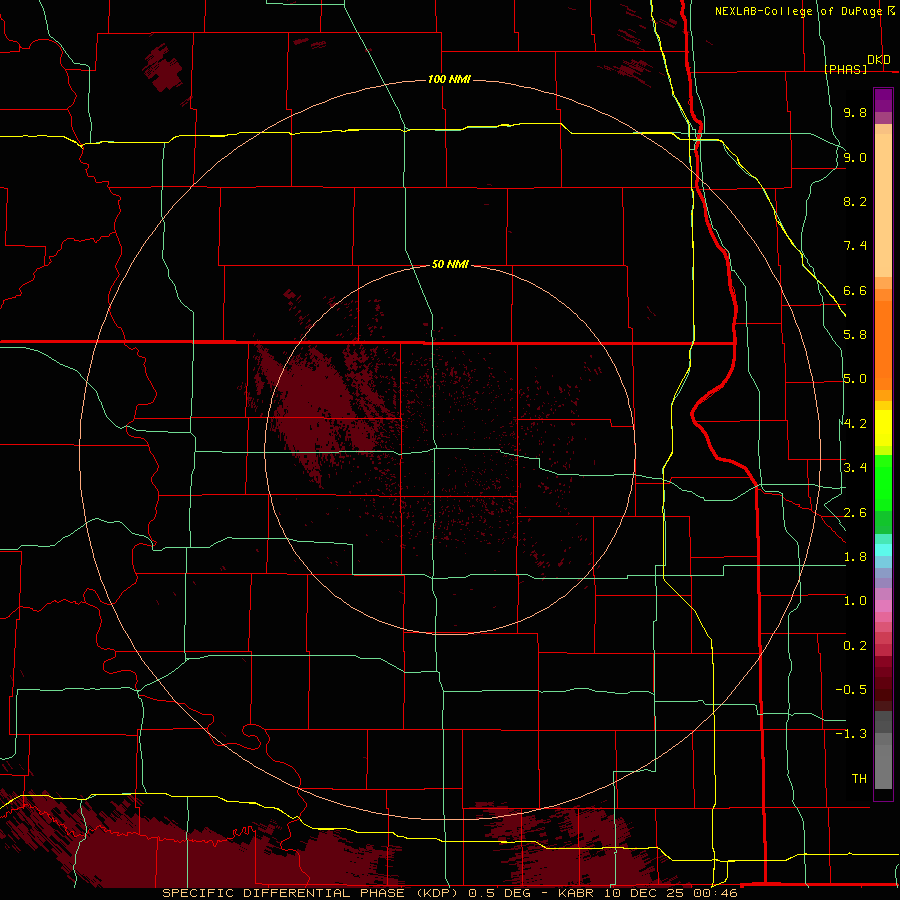The width and height of the screenshot is (900, 900).
Task: Click the NEXLAB-College of DuPage watermark text
Action: (799, 11)
